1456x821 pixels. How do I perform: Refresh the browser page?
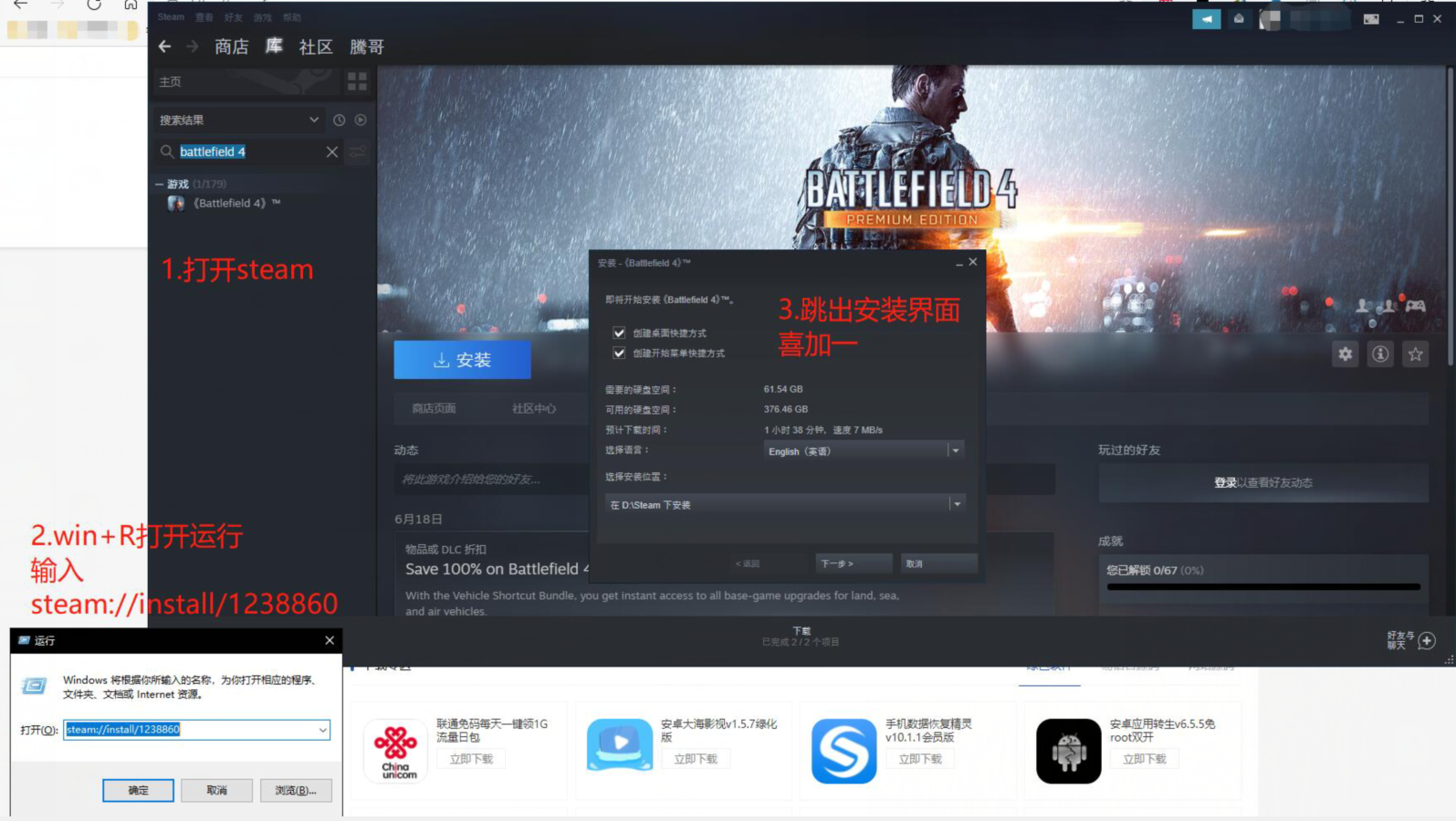[94, 5]
